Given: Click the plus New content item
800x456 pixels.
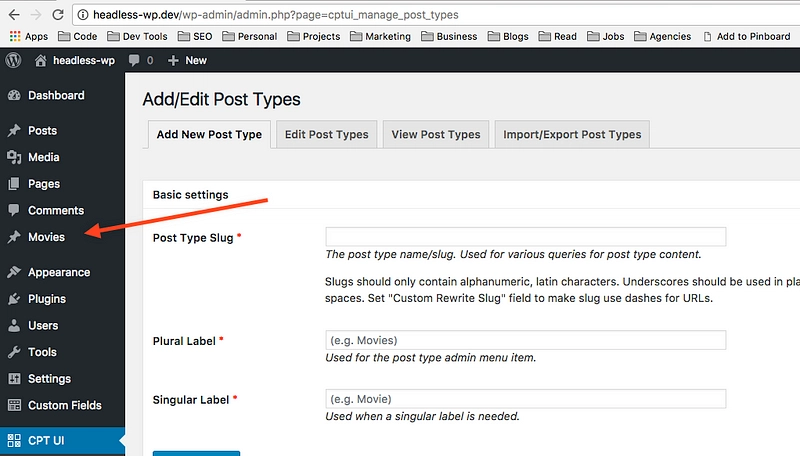Looking at the screenshot, I should tap(187, 60).
